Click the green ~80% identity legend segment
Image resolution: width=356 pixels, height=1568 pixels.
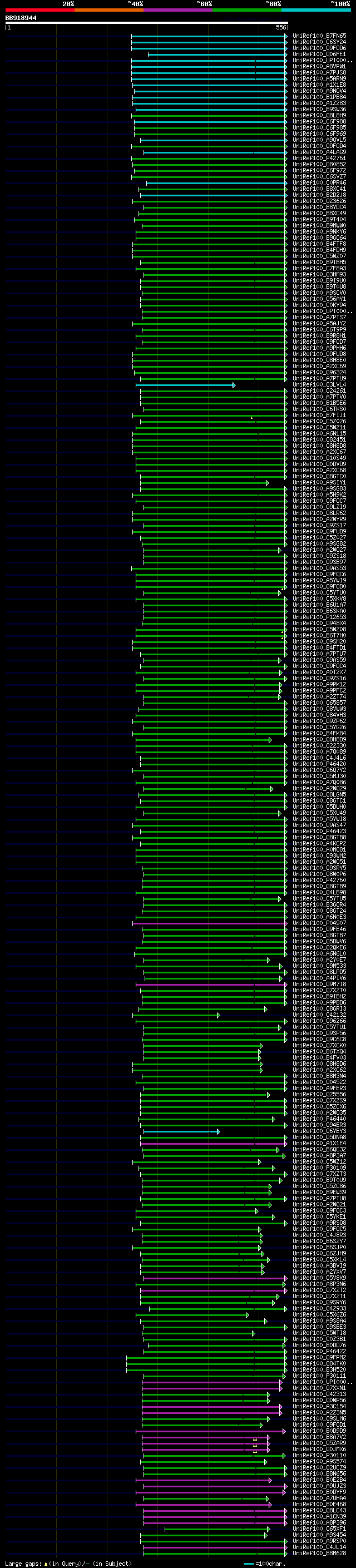pyautogui.click(x=246, y=10)
